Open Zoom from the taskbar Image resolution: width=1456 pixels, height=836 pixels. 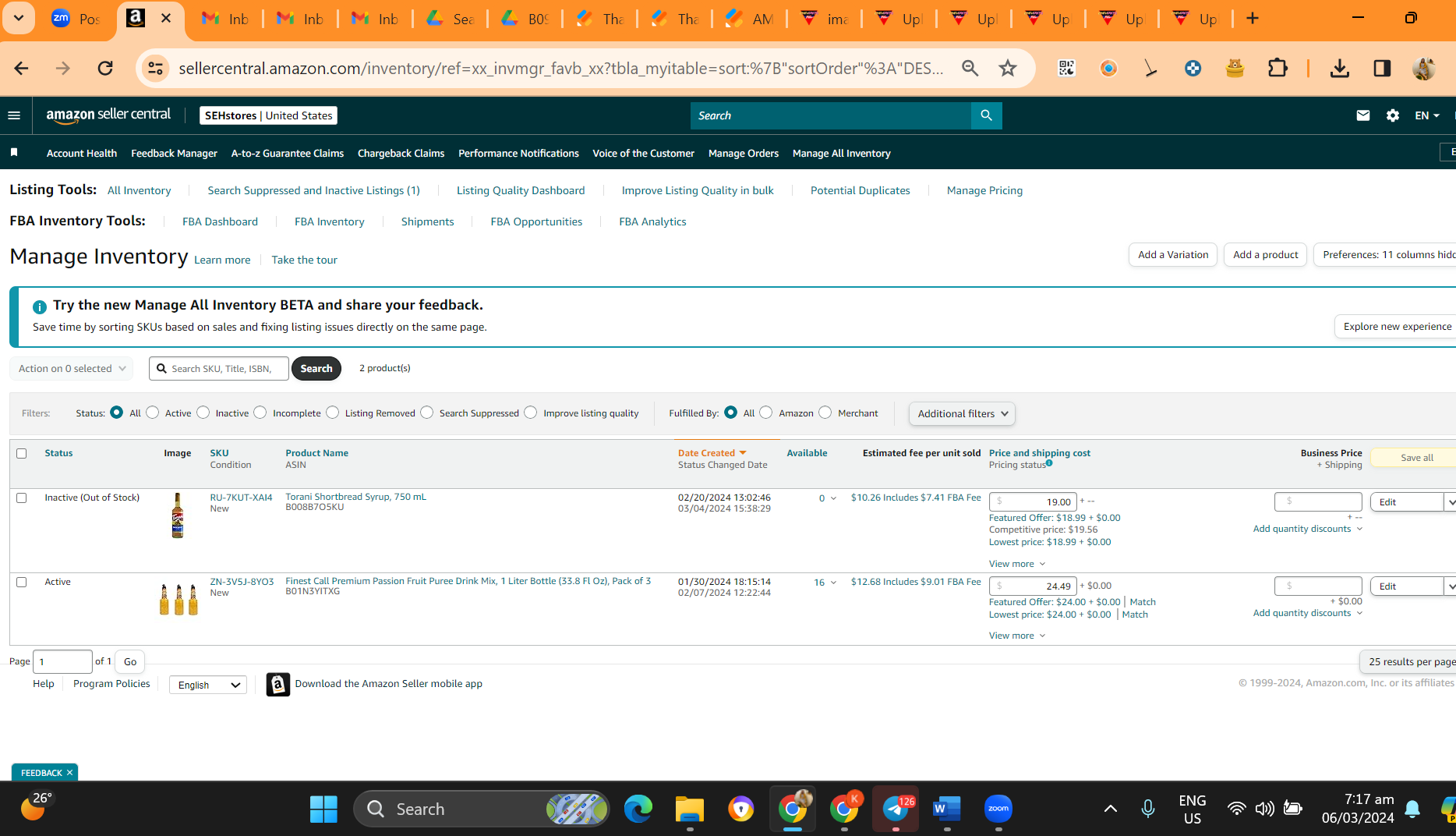(x=998, y=809)
